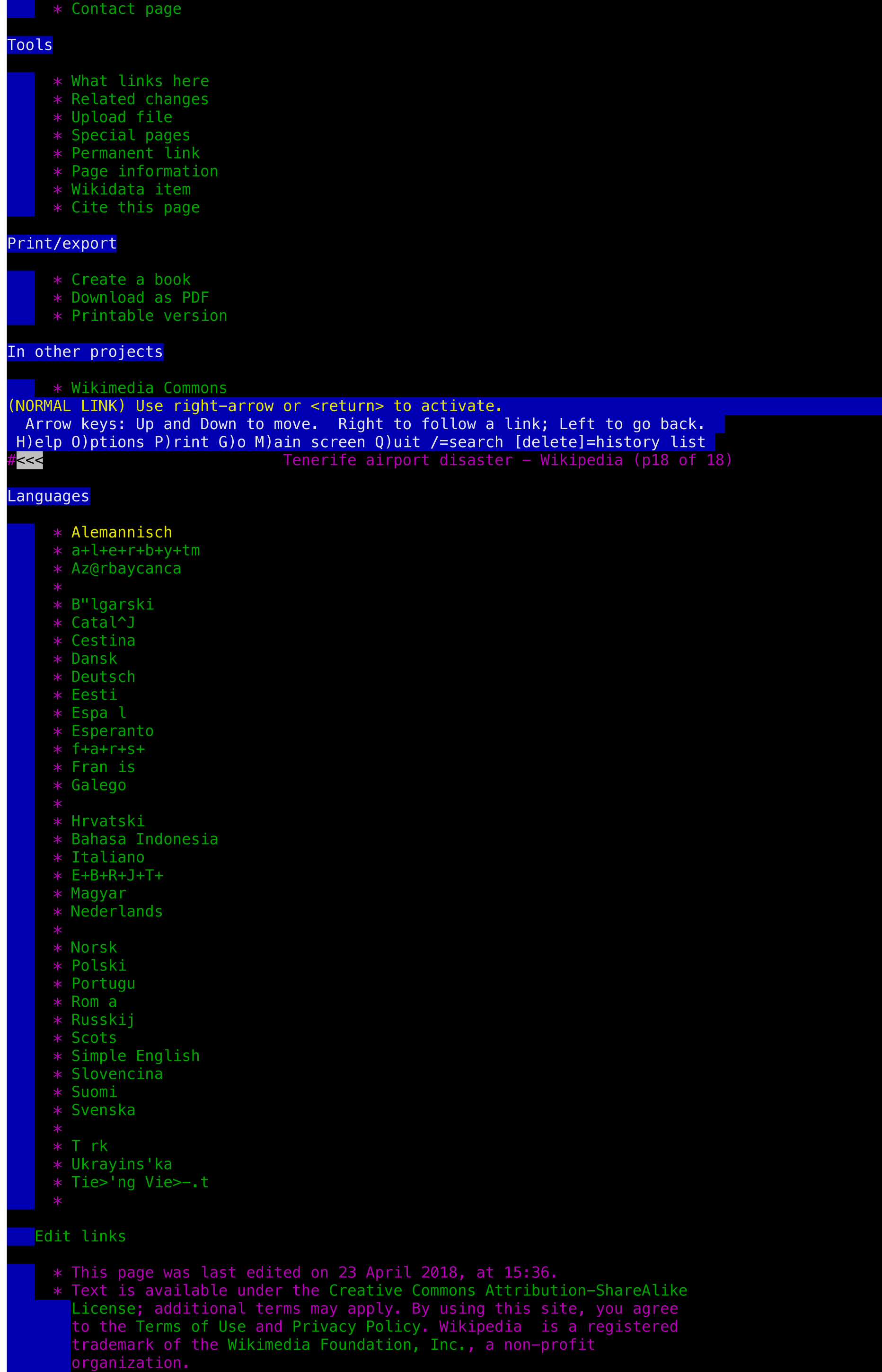
Task: Click the '<<<' back indicator in status line
Action: (x=30, y=460)
